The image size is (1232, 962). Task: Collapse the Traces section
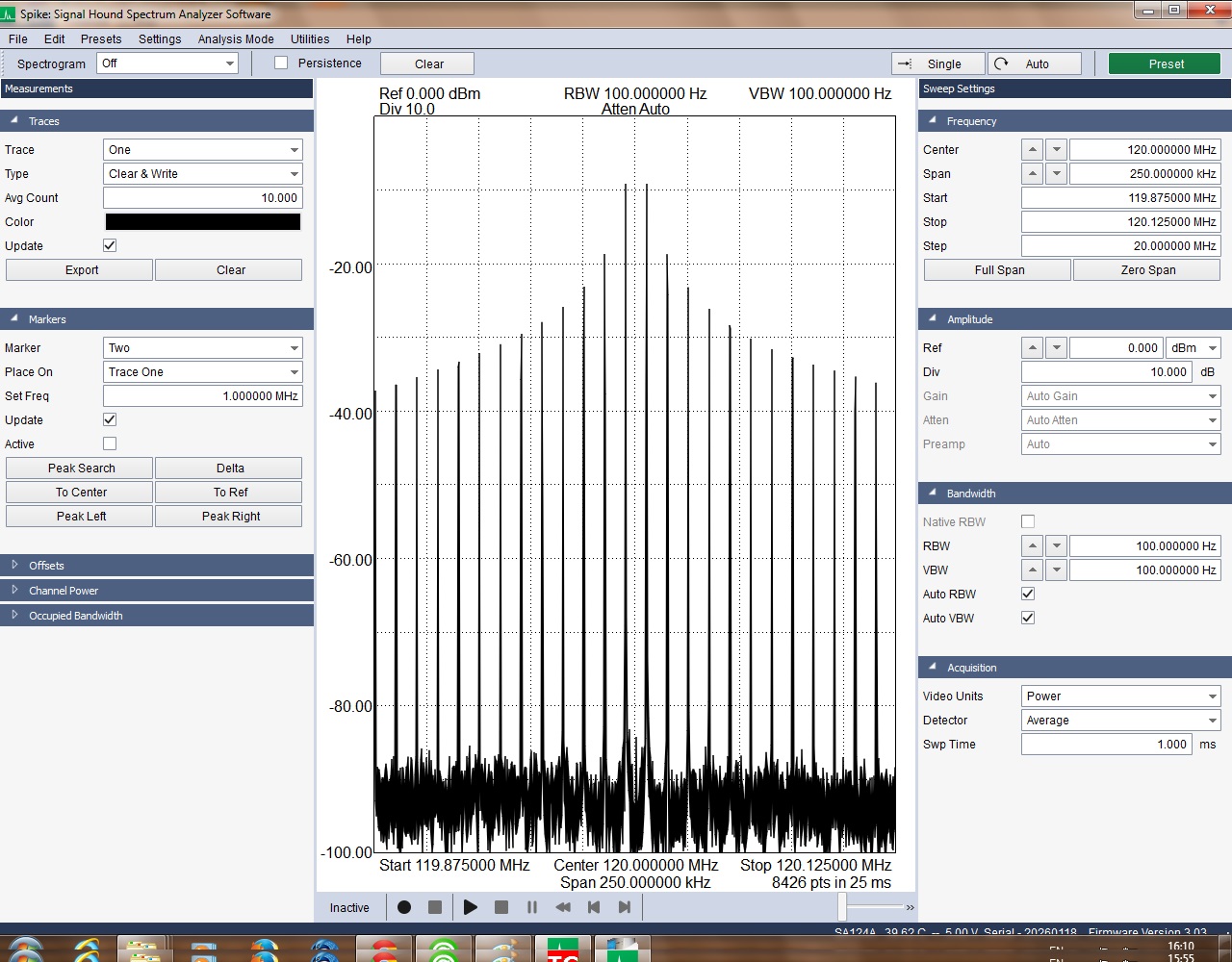click(157, 121)
